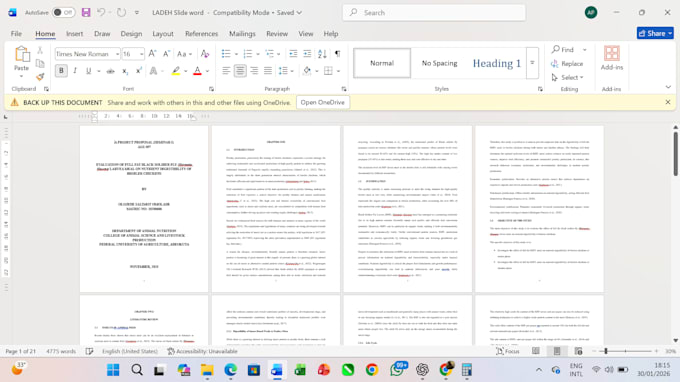Viewport: 680px width, 382px height.
Task: Click Find in Editing group
Action: click(x=563, y=50)
